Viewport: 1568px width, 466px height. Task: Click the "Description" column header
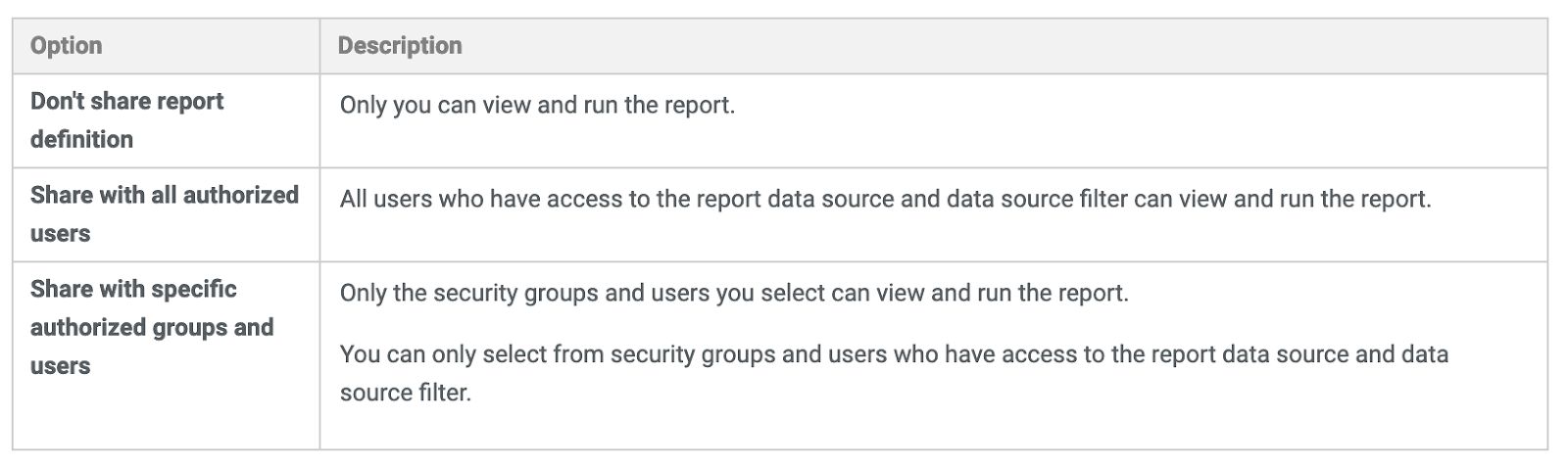[400, 46]
